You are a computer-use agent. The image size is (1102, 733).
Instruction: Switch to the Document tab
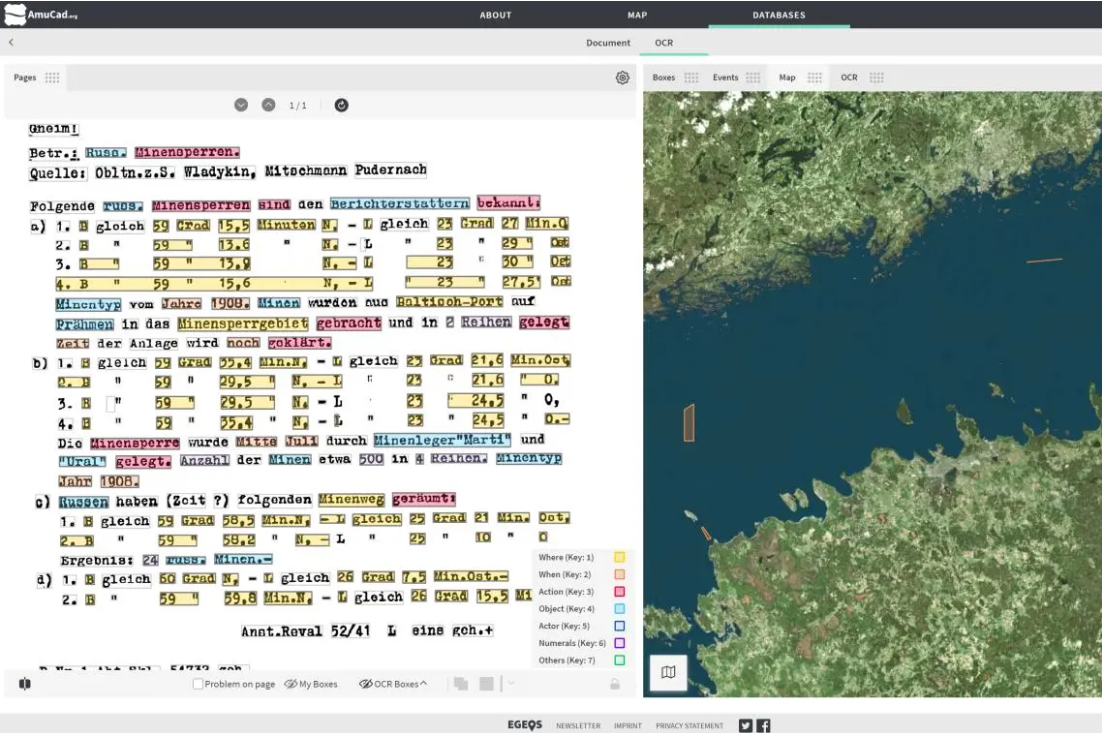[x=608, y=43]
